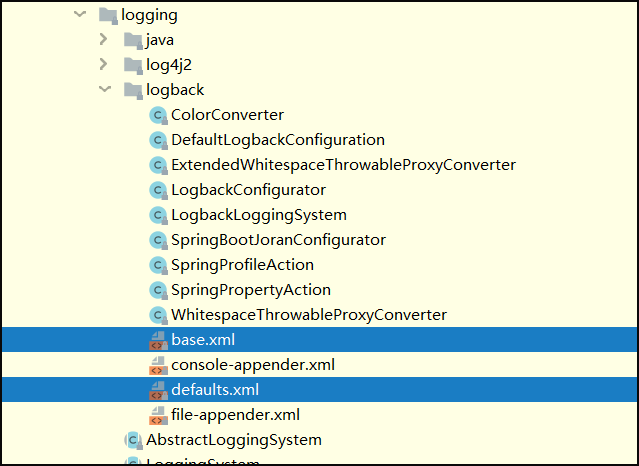Viewport: 639px width, 466px height.
Task: Collapse the logback folder chevron
Action: [x=105, y=89]
